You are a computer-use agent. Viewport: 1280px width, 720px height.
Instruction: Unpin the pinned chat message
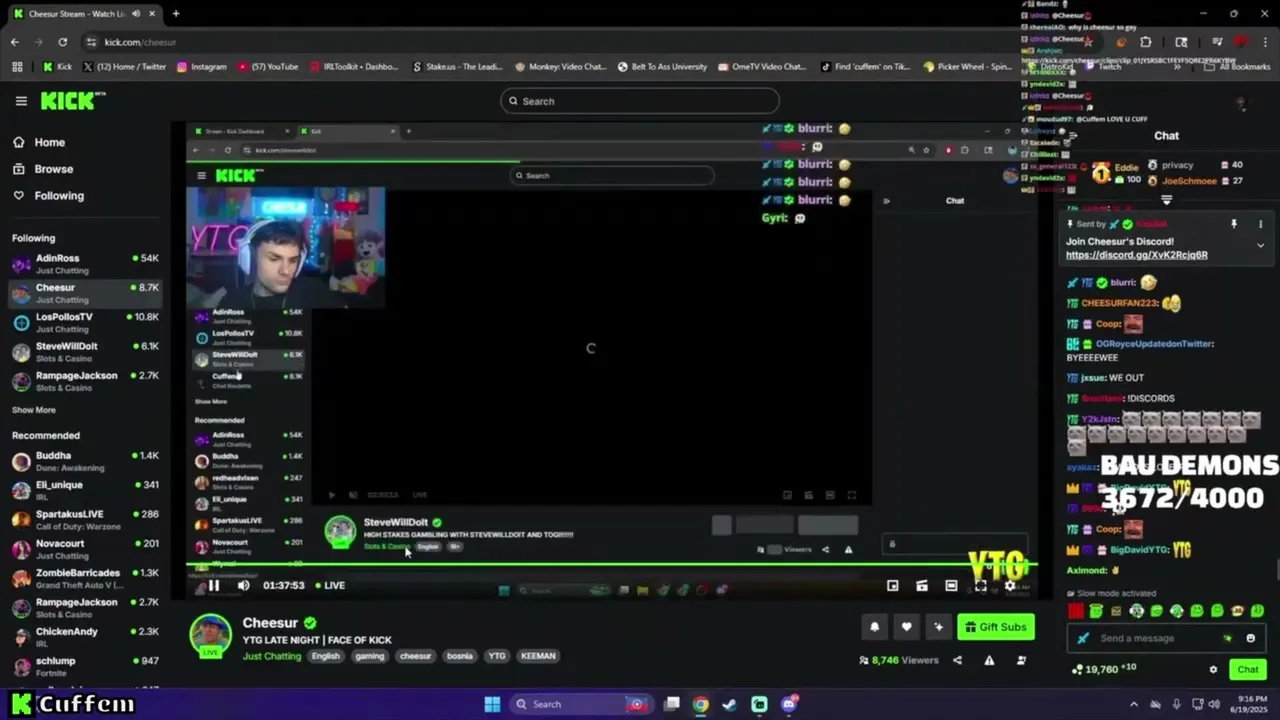[1234, 224]
